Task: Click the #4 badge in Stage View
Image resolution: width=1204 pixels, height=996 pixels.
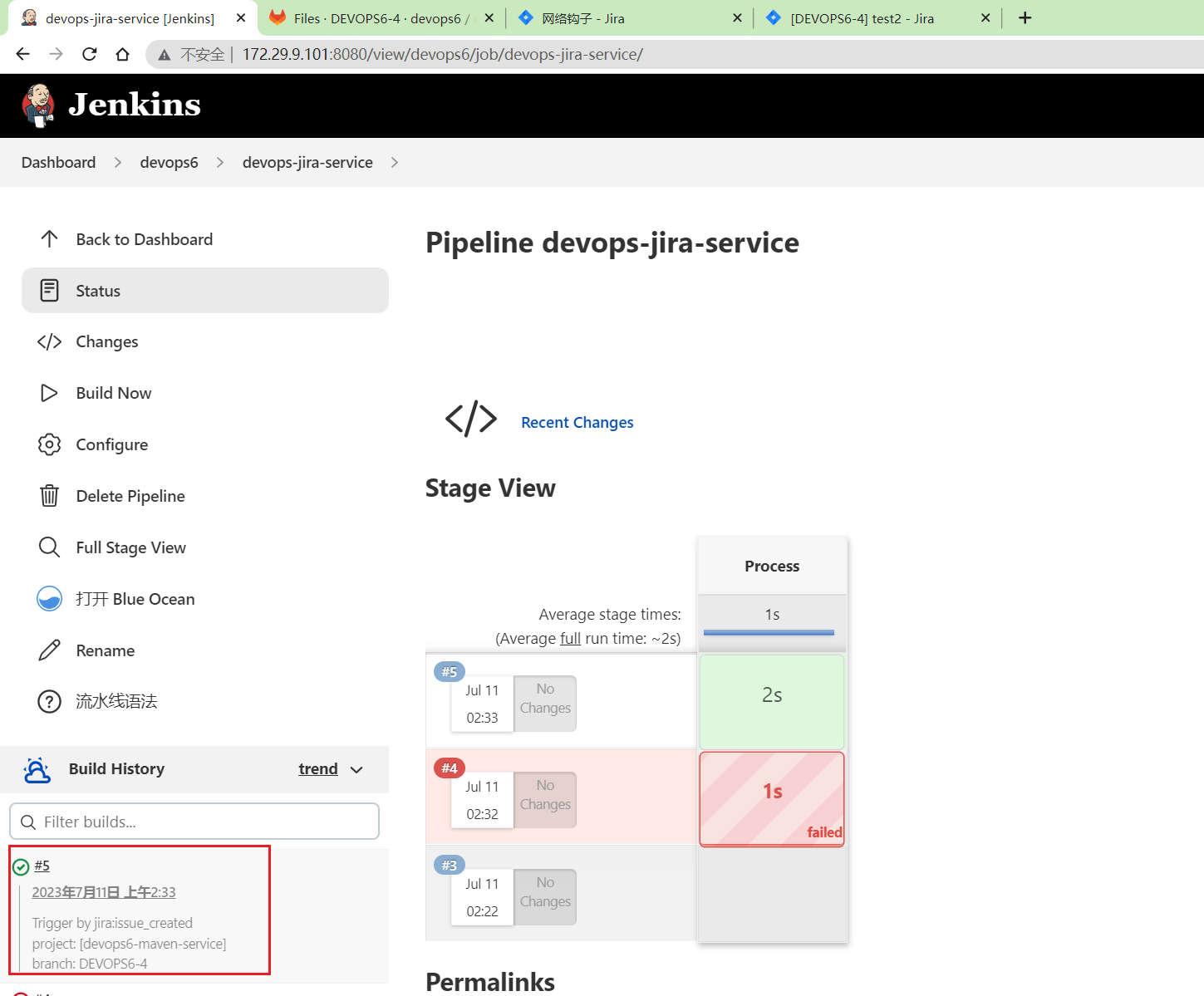Action: 450,768
